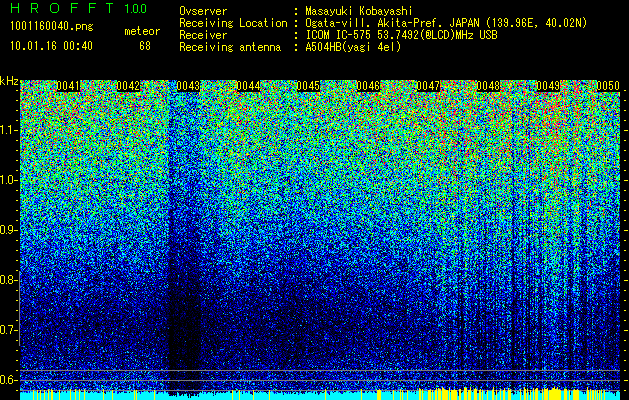
Task: Click the meteor count 68
Action: 145,46
